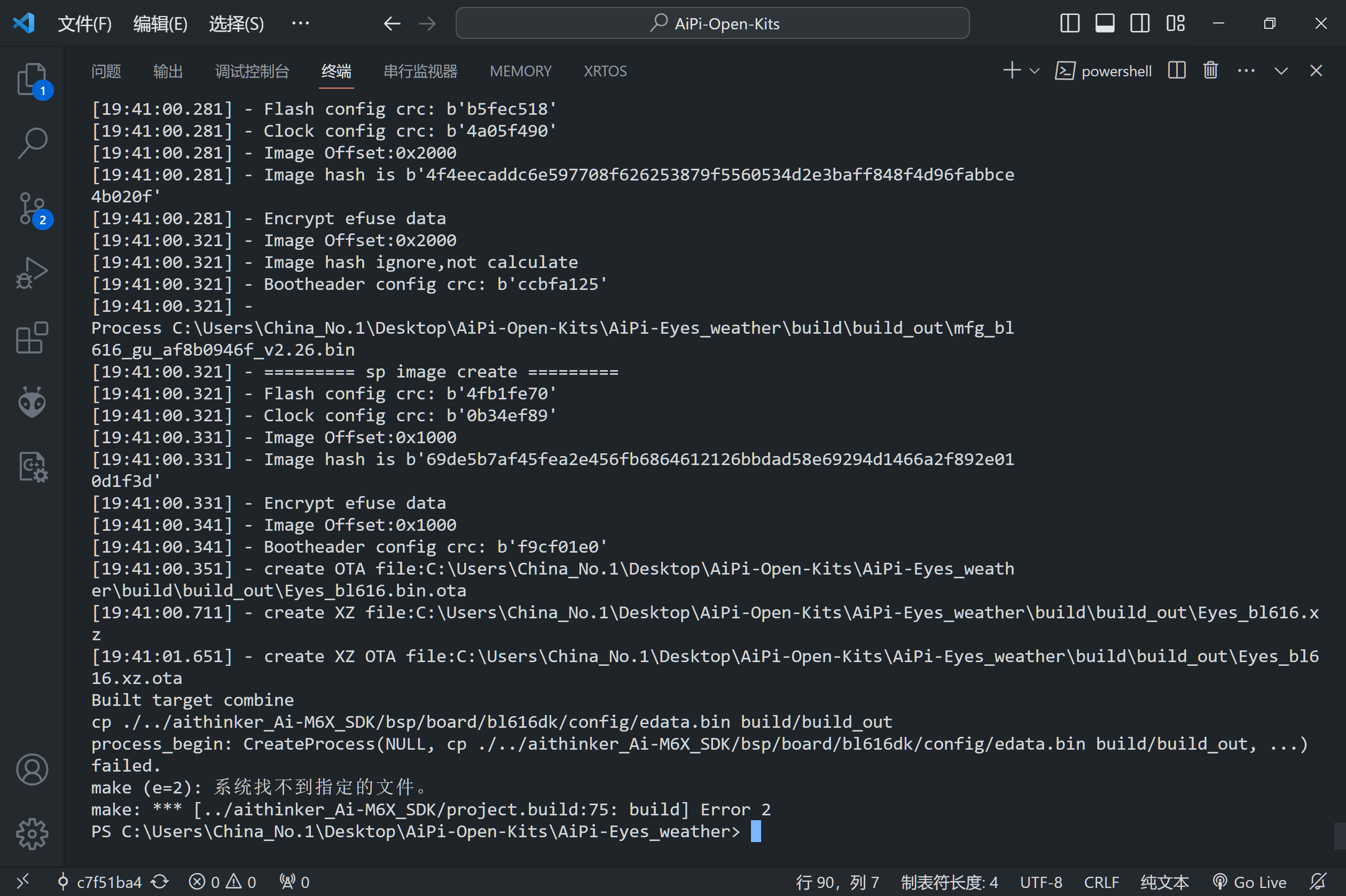Toggle notifications bell in status bar

pos(1318,882)
